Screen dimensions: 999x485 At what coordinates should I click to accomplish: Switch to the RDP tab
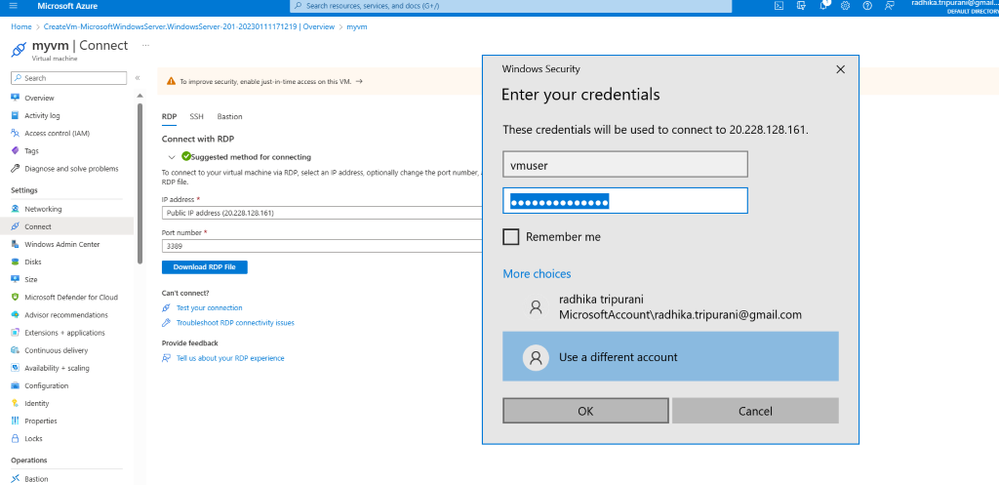(x=169, y=117)
